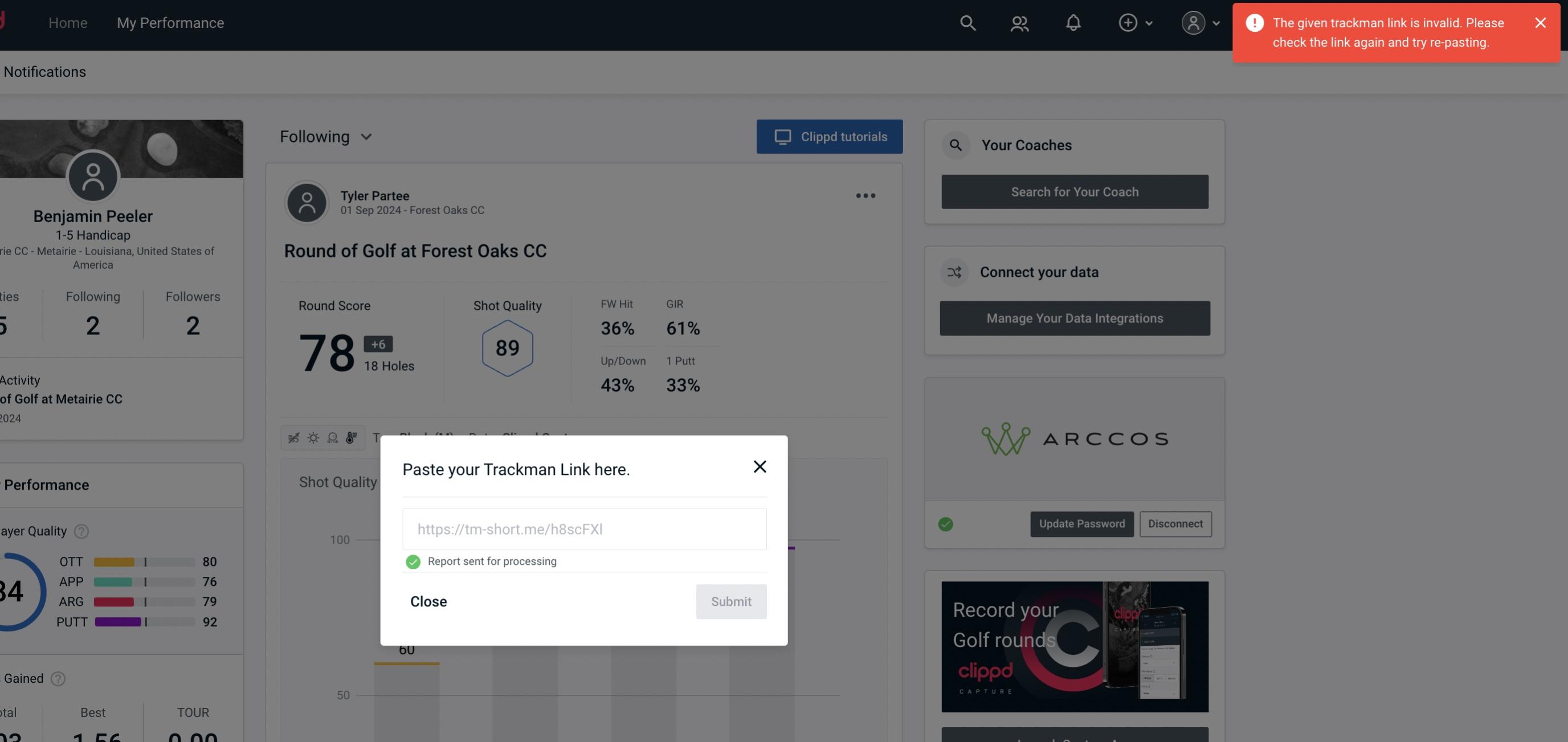Click Manage Your Data Integrations button
Screen dimensions: 1568x742
1074,318
